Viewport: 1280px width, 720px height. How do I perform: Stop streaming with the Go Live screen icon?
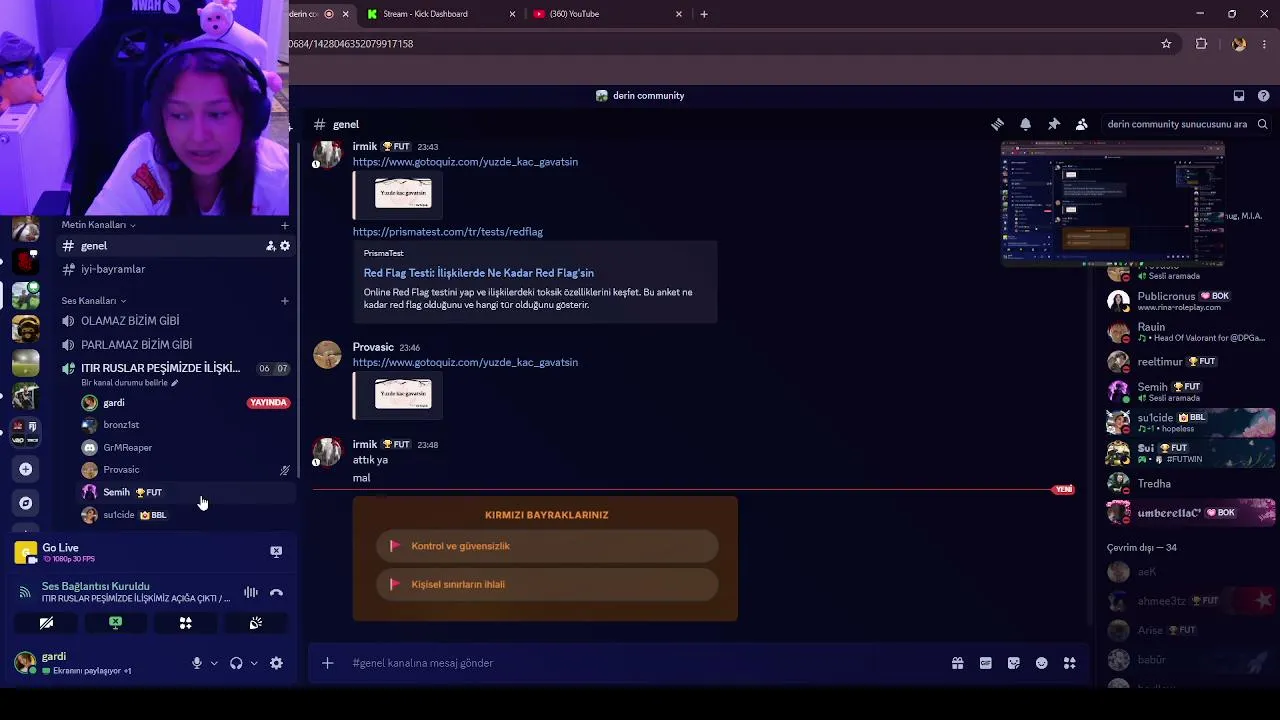point(276,551)
